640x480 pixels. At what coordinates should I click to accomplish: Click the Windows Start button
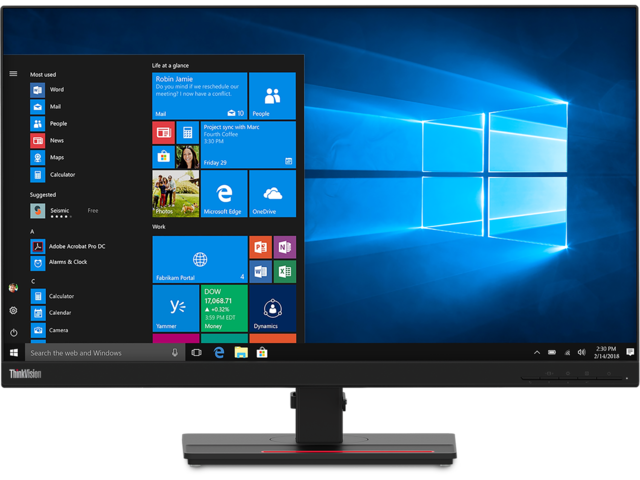click(x=14, y=353)
